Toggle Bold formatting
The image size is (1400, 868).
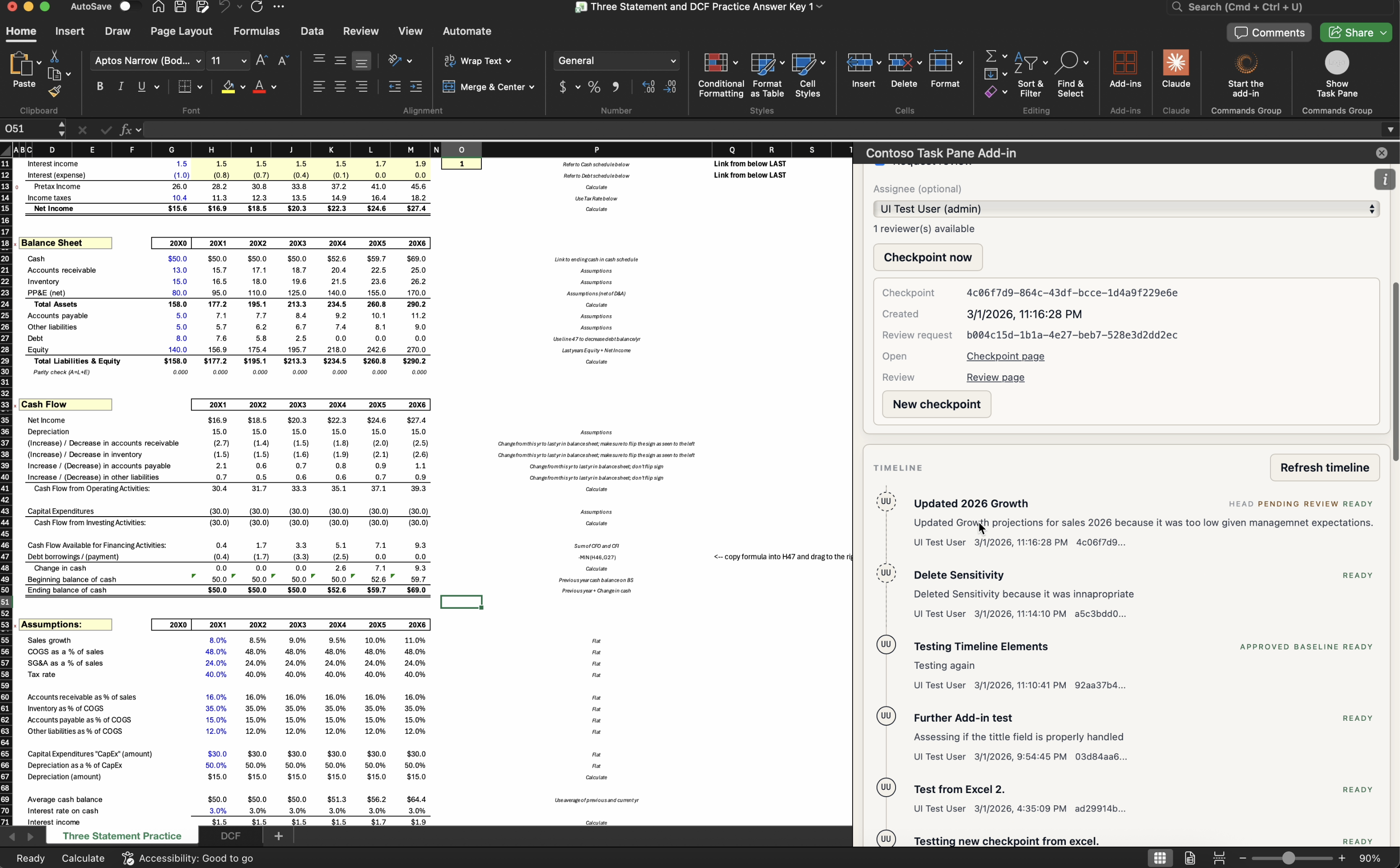100,87
